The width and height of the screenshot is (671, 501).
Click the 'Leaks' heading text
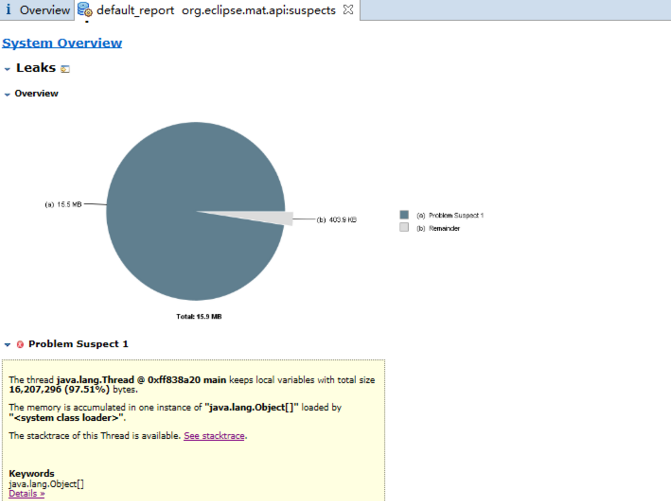click(x=36, y=68)
